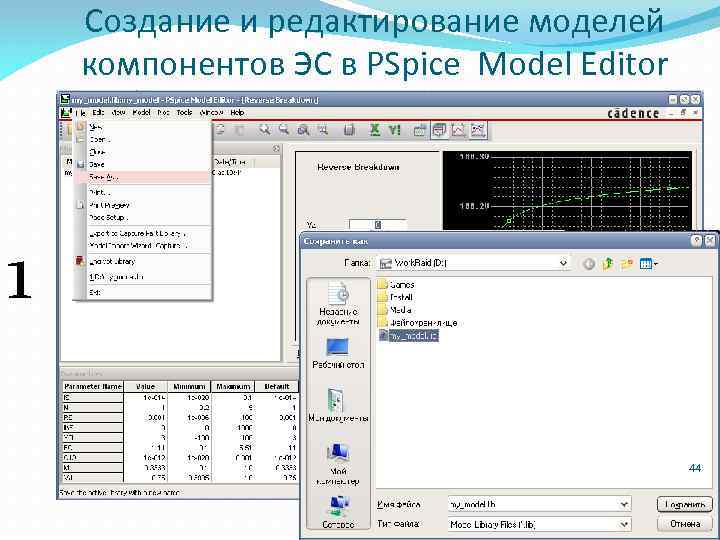Image resolution: width=720 pixels, height=540 pixels.
Task: Choose Export to Capture Part Library
Action: pyautogui.click(x=143, y=234)
